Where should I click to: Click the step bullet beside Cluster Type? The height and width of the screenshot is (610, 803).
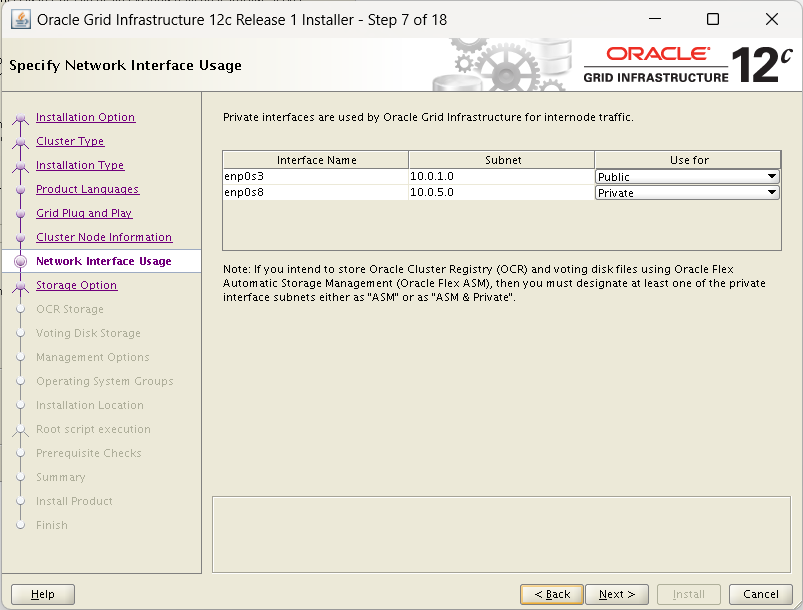pos(20,142)
